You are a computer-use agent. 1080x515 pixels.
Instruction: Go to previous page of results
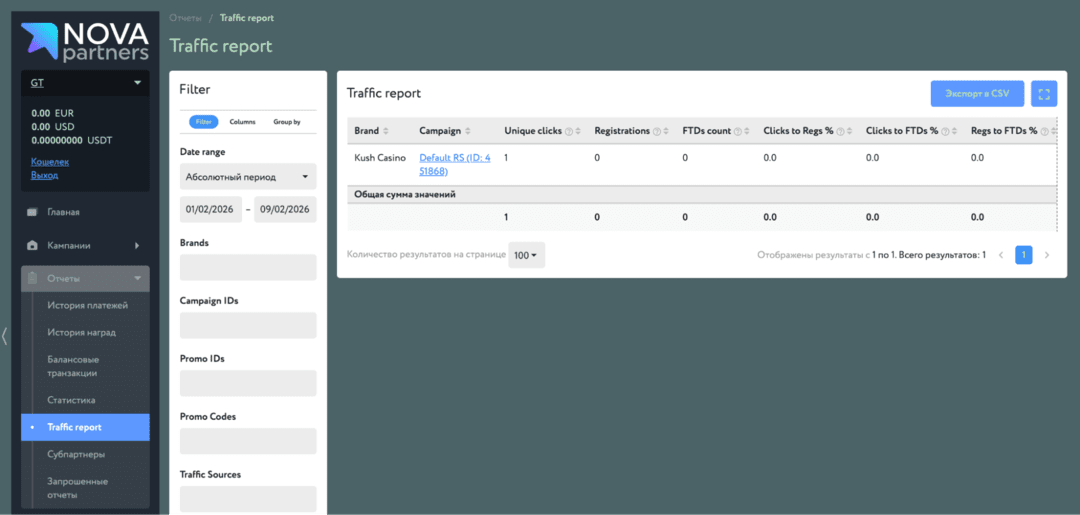pyautogui.click(x=1001, y=255)
